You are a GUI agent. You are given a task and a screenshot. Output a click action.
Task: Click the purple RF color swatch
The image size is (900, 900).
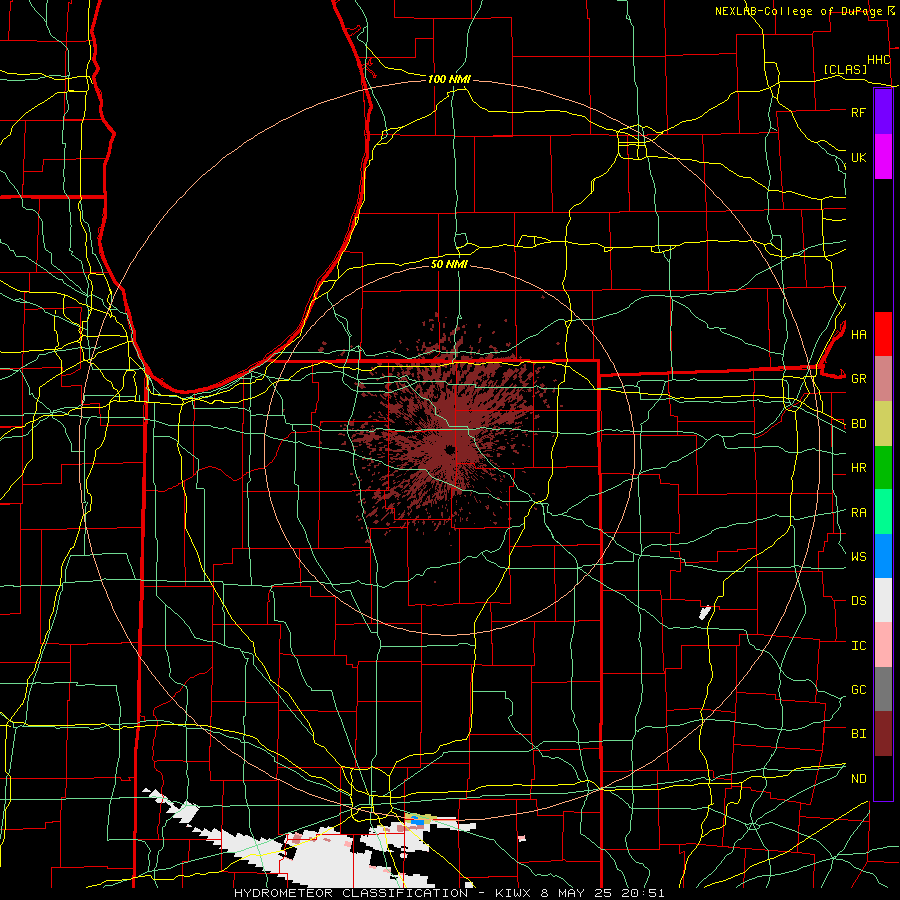[883, 112]
